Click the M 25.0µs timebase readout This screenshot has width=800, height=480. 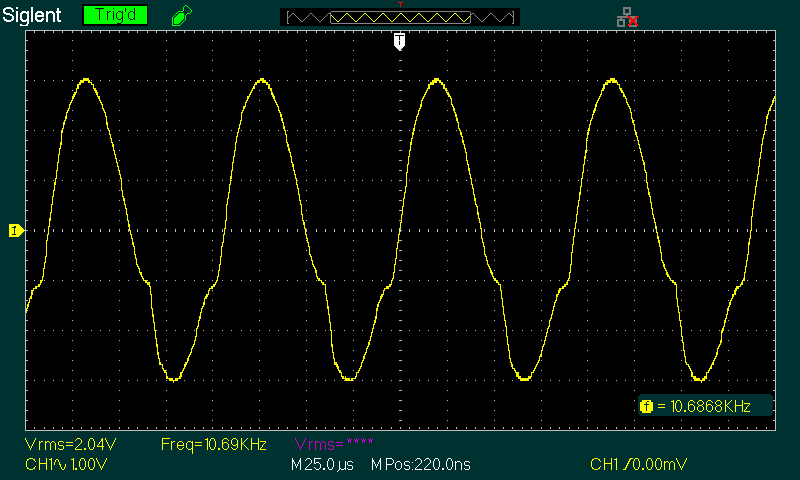coord(322,464)
